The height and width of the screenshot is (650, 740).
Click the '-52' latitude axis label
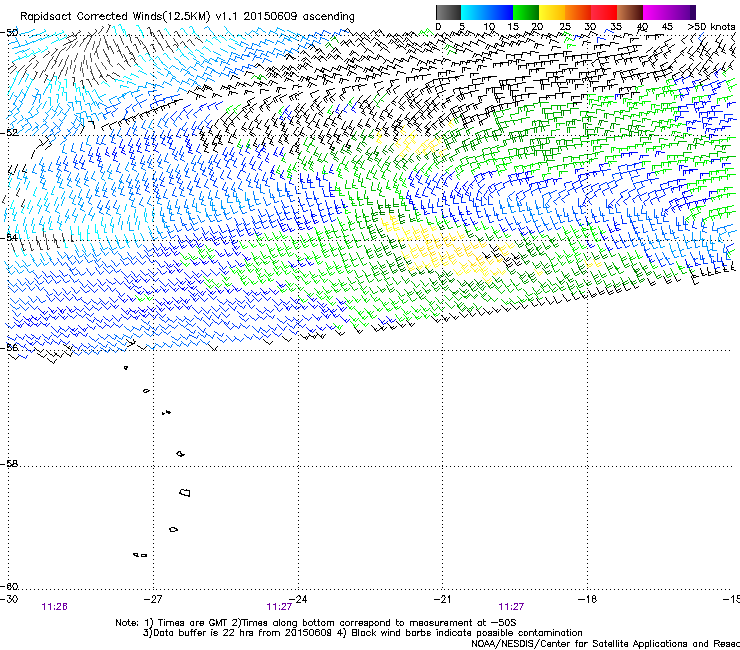tap(9, 132)
